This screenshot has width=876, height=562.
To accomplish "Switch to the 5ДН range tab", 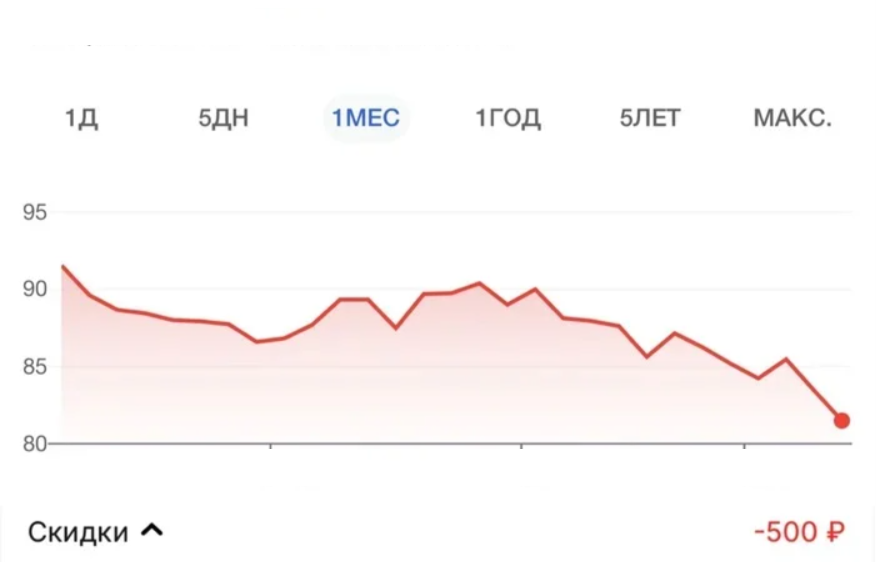I will [223, 118].
